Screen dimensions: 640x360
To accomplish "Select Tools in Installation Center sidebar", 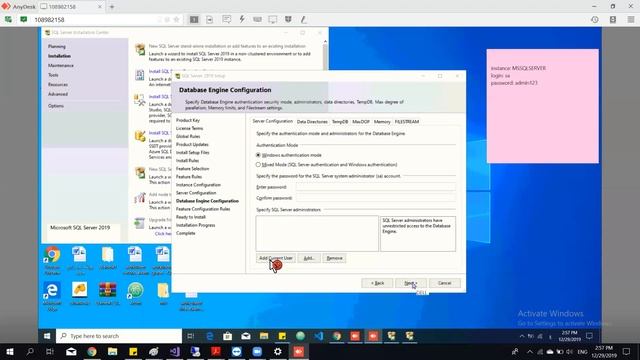I will coord(53,75).
